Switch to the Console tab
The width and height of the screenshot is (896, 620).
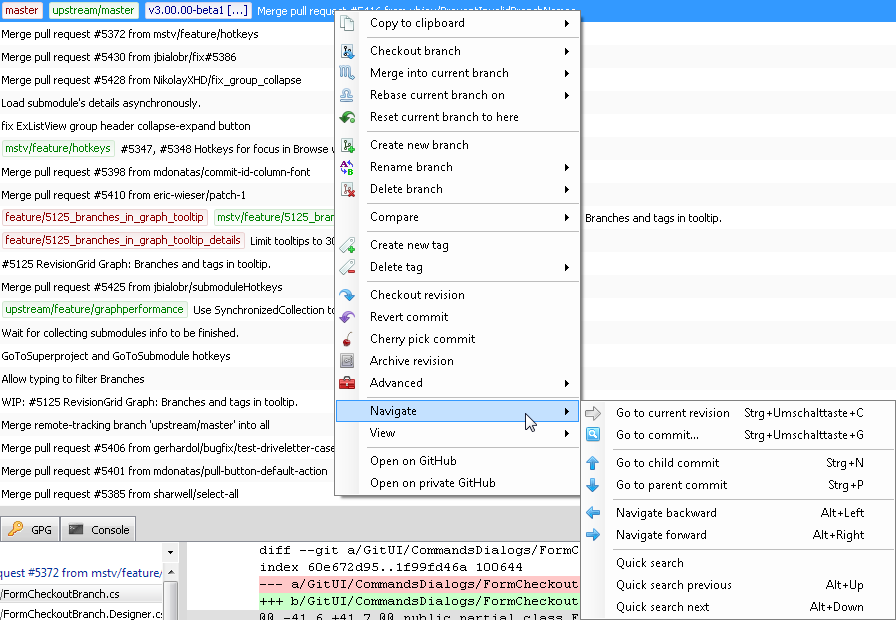[97, 530]
